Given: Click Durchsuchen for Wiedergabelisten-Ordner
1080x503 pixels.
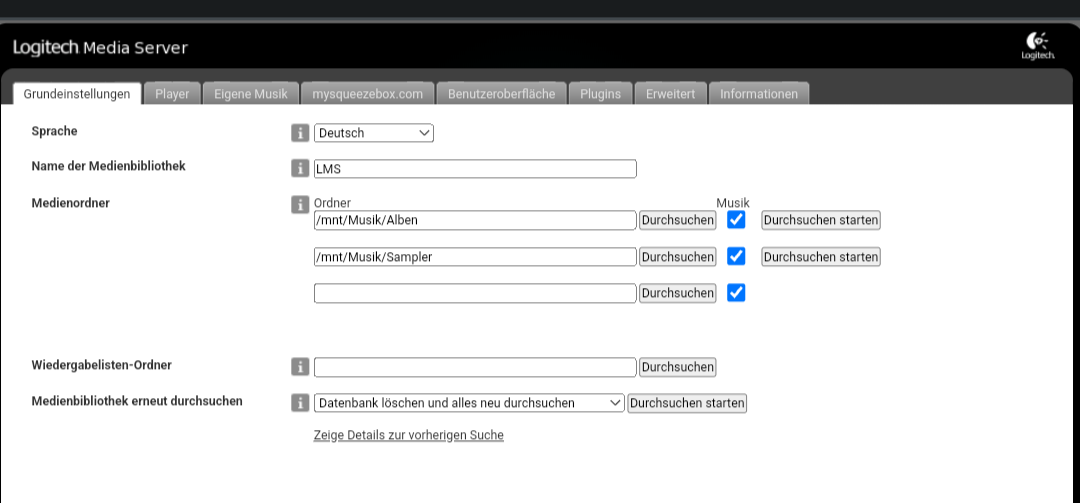Looking at the screenshot, I should pyautogui.click(x=678, y=367).
